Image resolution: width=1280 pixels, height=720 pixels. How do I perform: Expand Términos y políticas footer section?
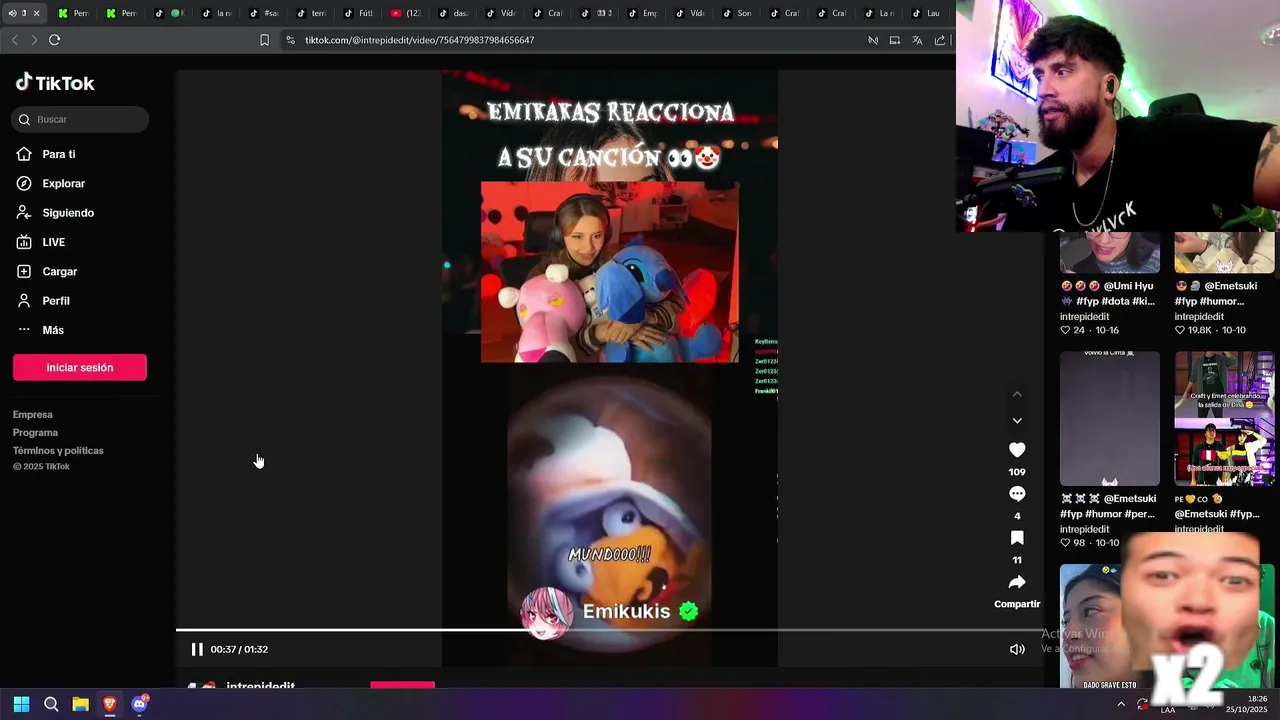(58, 451)
